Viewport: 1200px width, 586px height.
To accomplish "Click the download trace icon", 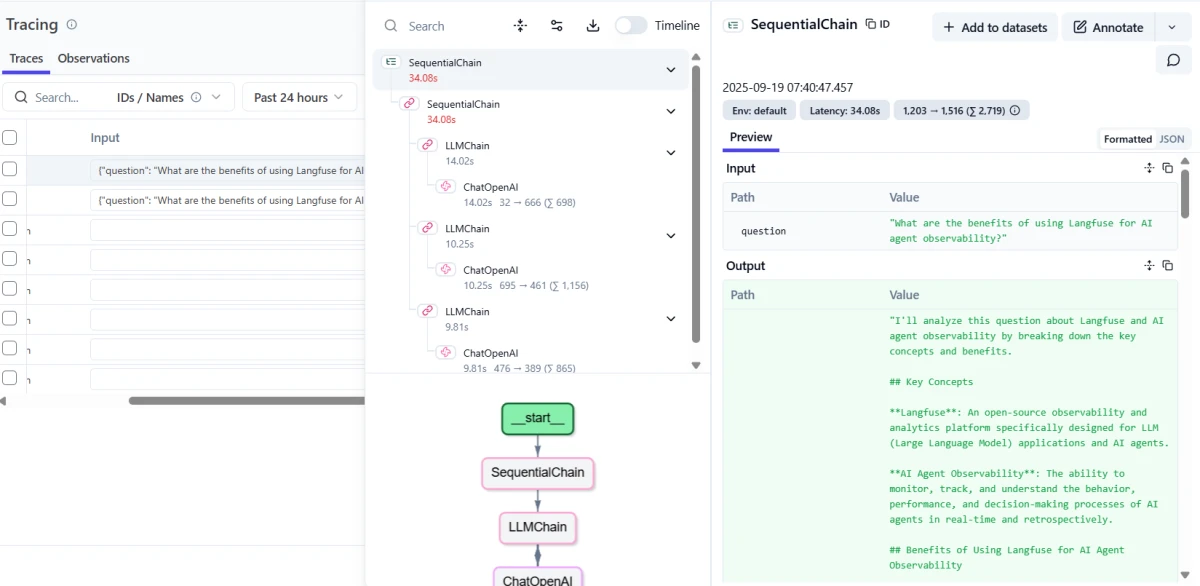I will [x=593, y=26].
